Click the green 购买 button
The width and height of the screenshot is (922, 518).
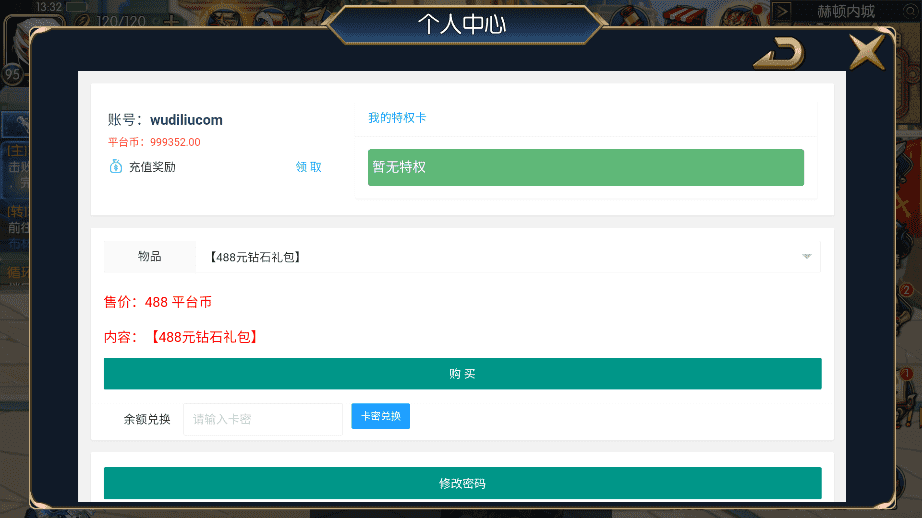click(463, 373)
